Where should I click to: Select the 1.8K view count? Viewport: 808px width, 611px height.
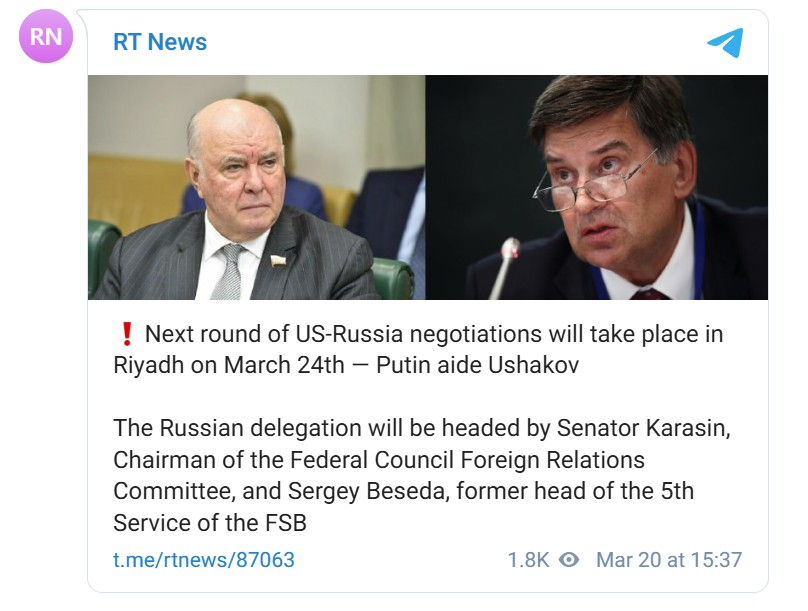528,560
